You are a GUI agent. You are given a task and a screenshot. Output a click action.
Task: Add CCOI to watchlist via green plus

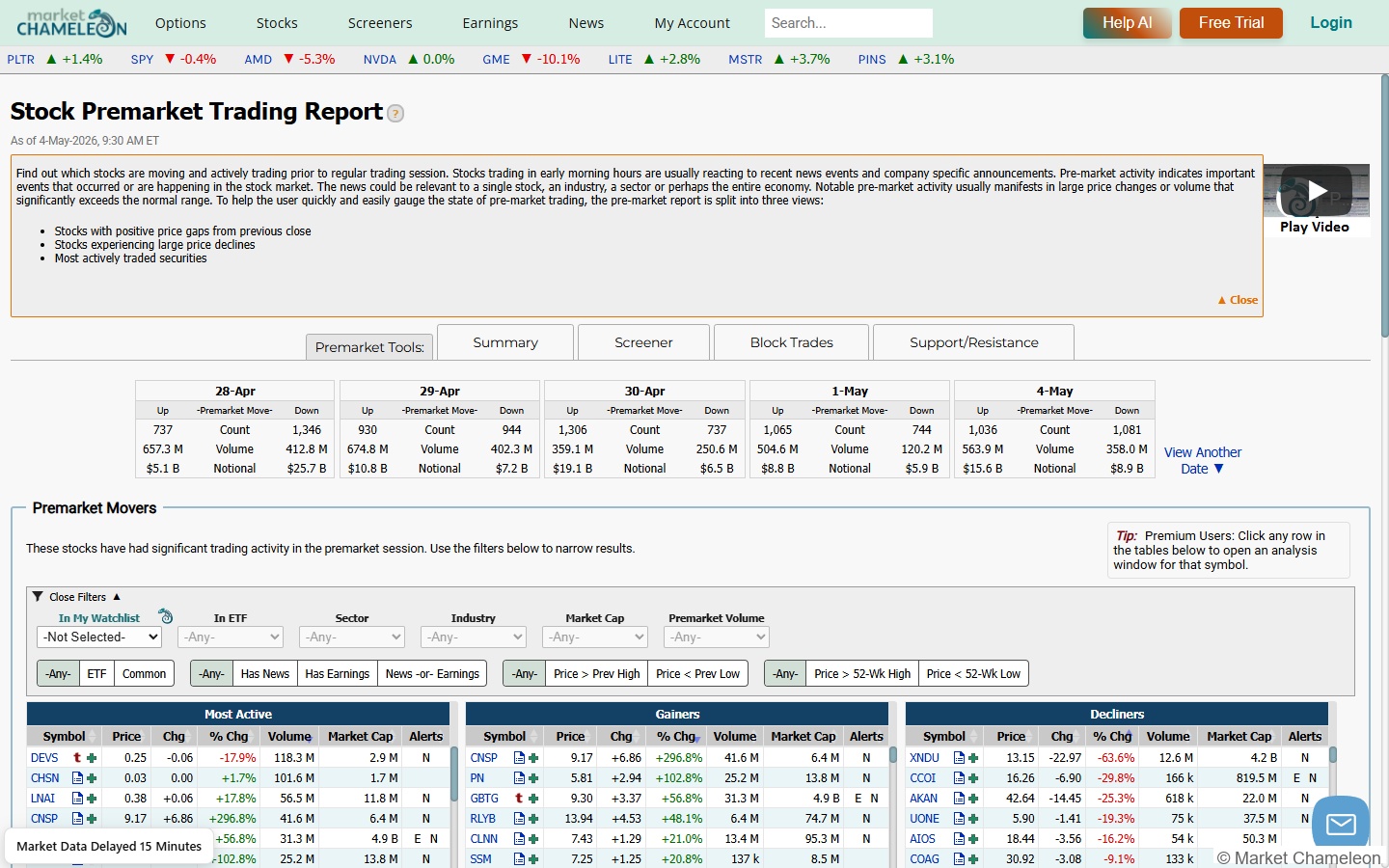click(x=973, y=778)
